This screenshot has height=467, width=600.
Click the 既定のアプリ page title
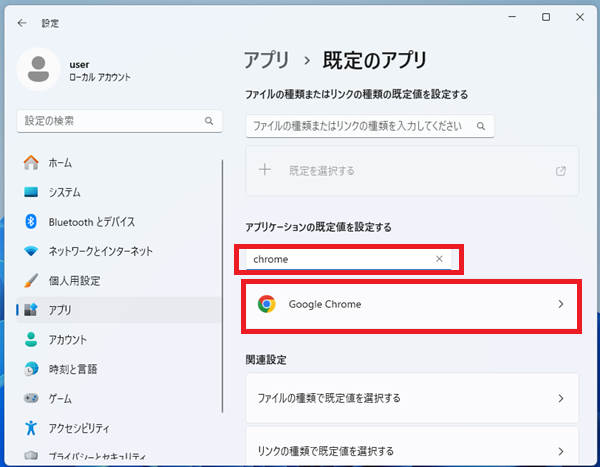tap(374, 60)
